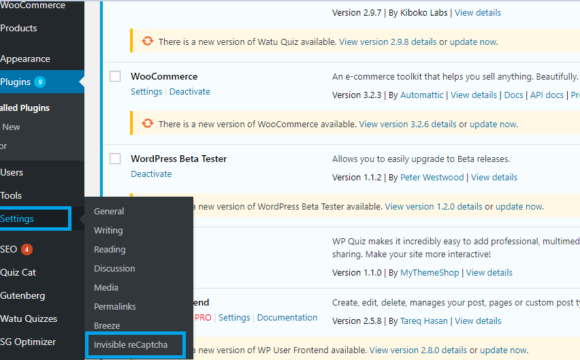This screenshot has width=580, height=360.
Task: Click 'Allows you to easily upgrade' description
Action: tap(421, 159)
